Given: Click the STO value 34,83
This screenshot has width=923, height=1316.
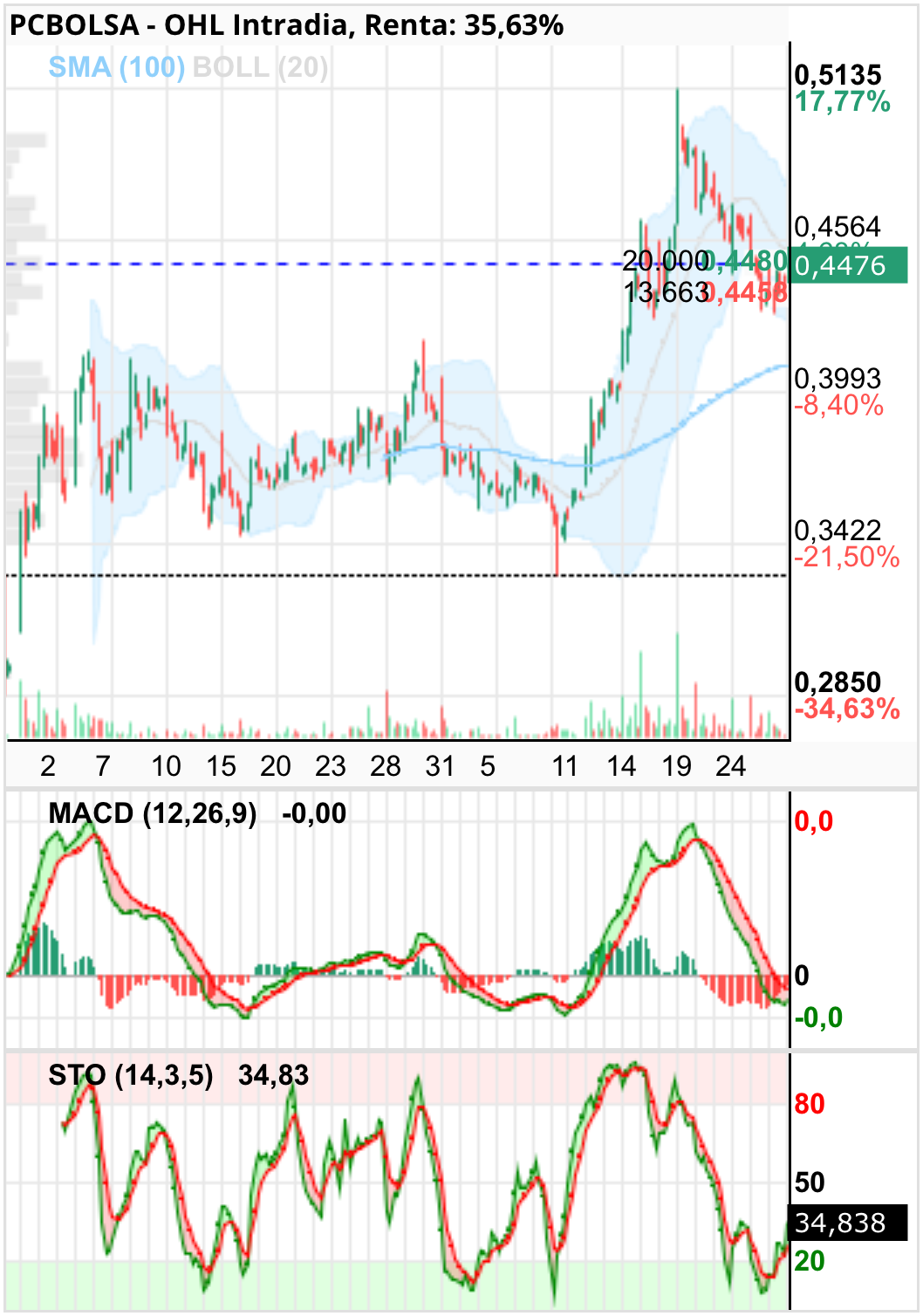Looking at the screenshot, I should click(273, 1075).
